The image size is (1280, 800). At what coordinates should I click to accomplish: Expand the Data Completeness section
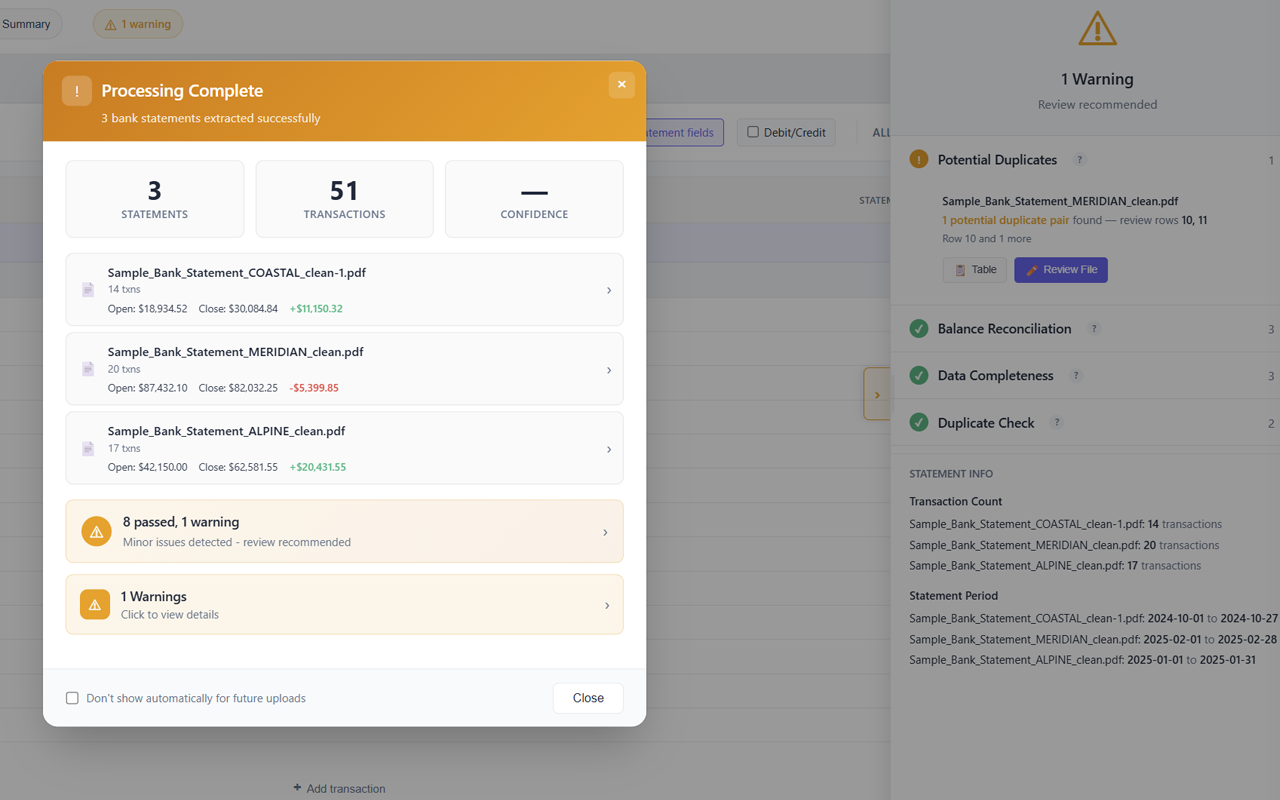(1085, 376)
